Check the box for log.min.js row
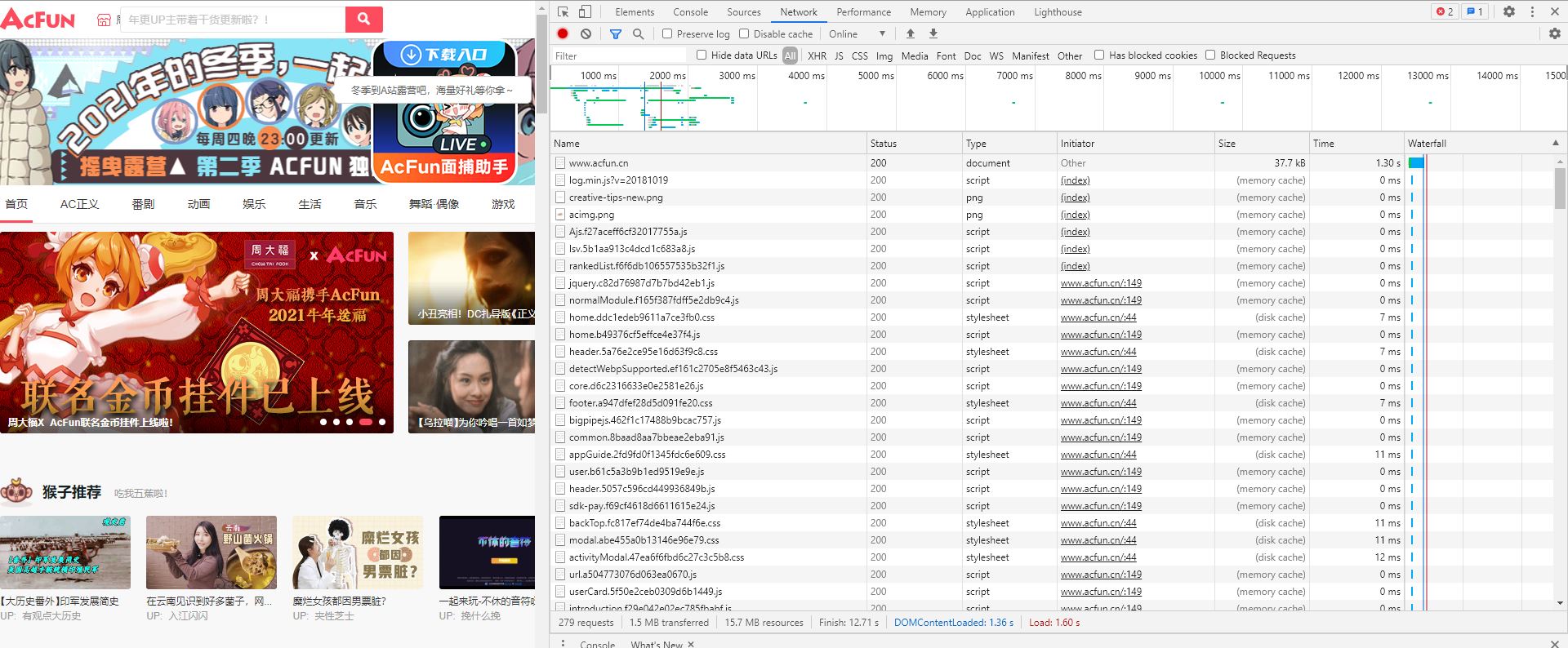The width and height of the screenshot is (1568, 648). click(560, 180)
